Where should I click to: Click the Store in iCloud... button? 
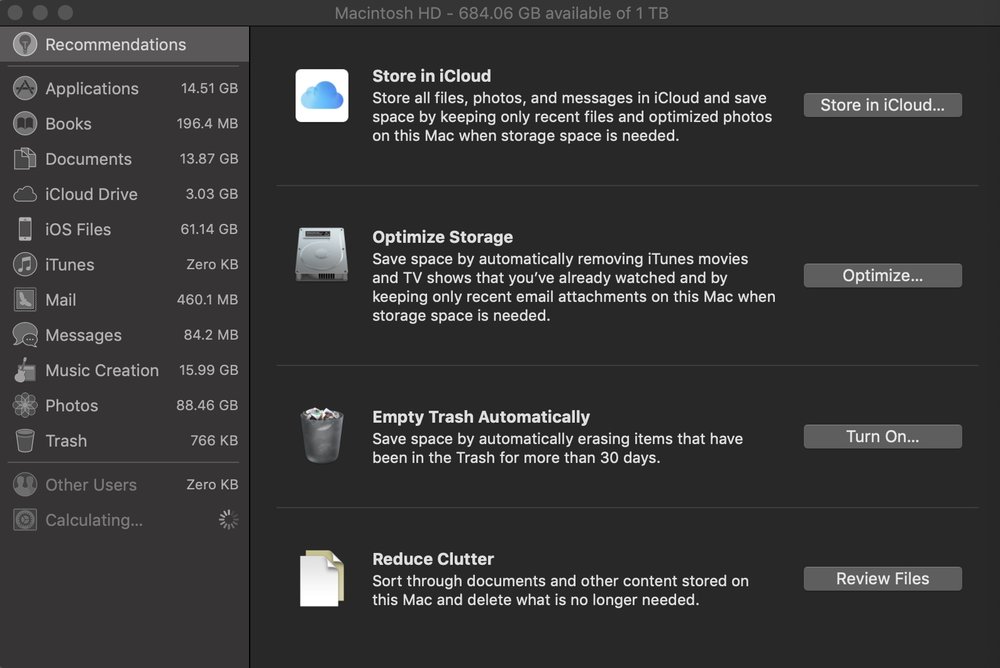click(x=883, y=105)
